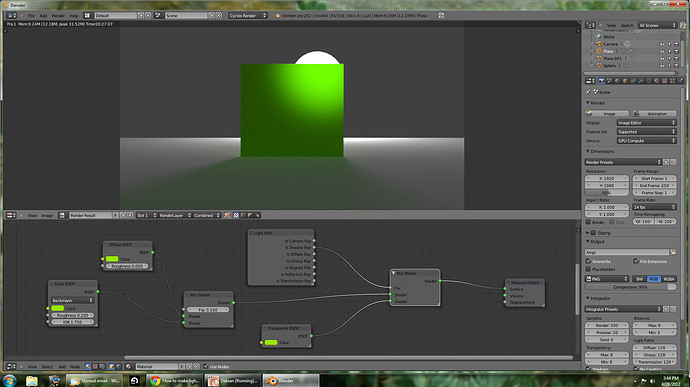Viewport: 690px width, 387px height.
Task: Click the Node editor type selector icon
Action: tap(11, 366)
